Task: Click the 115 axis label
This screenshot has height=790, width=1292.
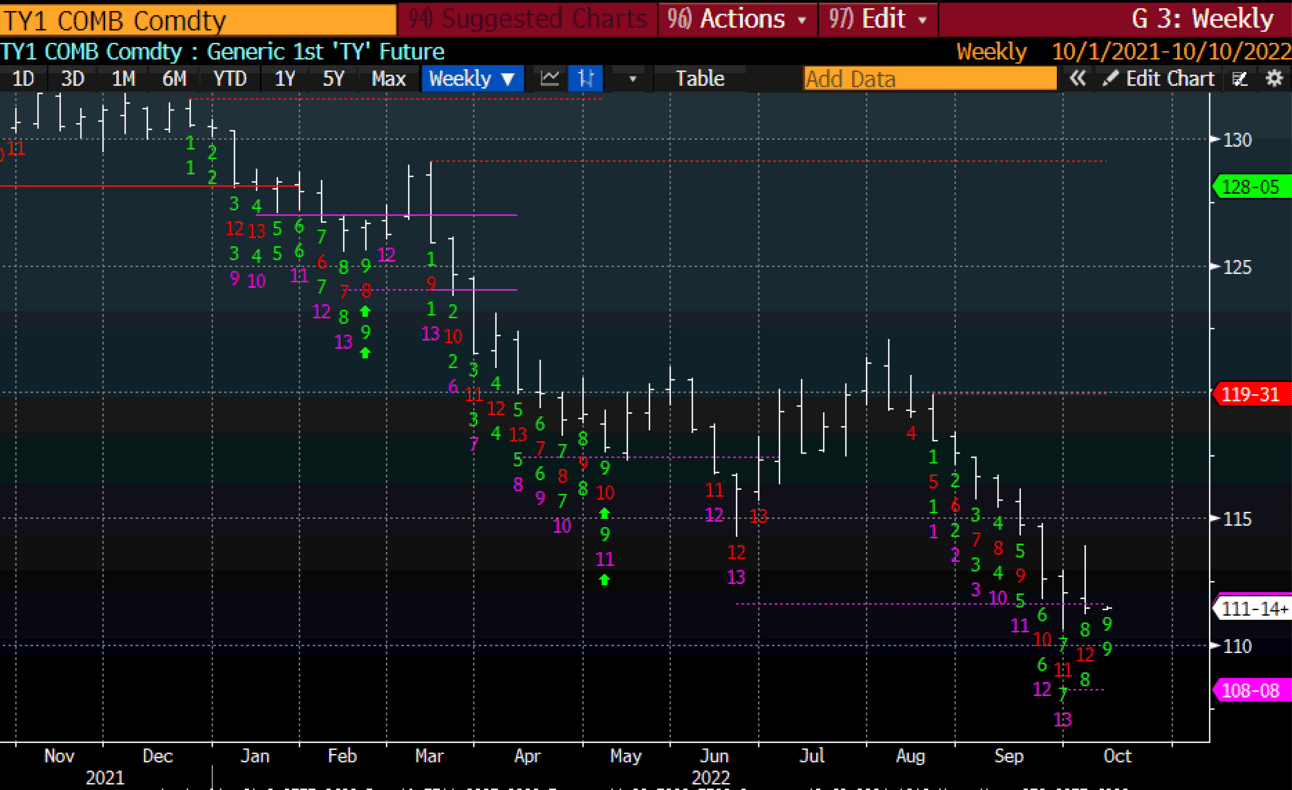Action: click(x=1237, y=519)
